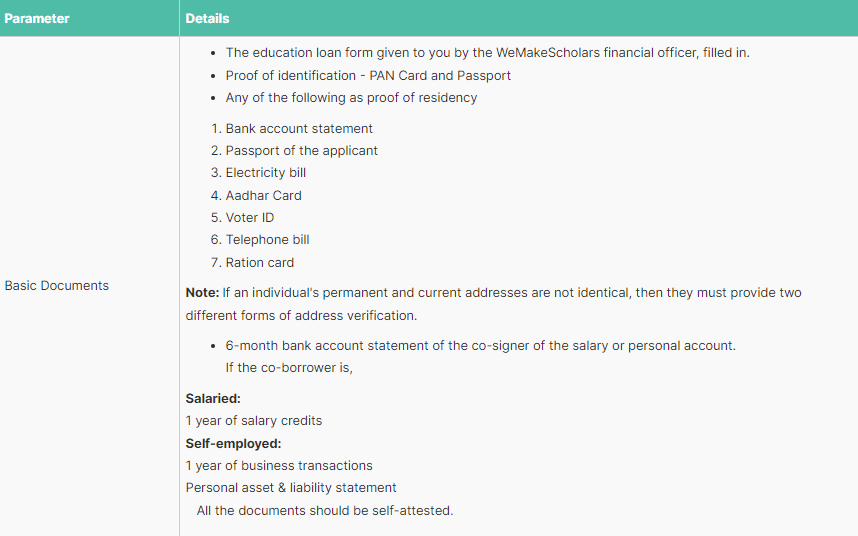Click the 6-month bank account statement bullet
The height and width of the screenshot is (536, 858).
click(x=480, y=345)
